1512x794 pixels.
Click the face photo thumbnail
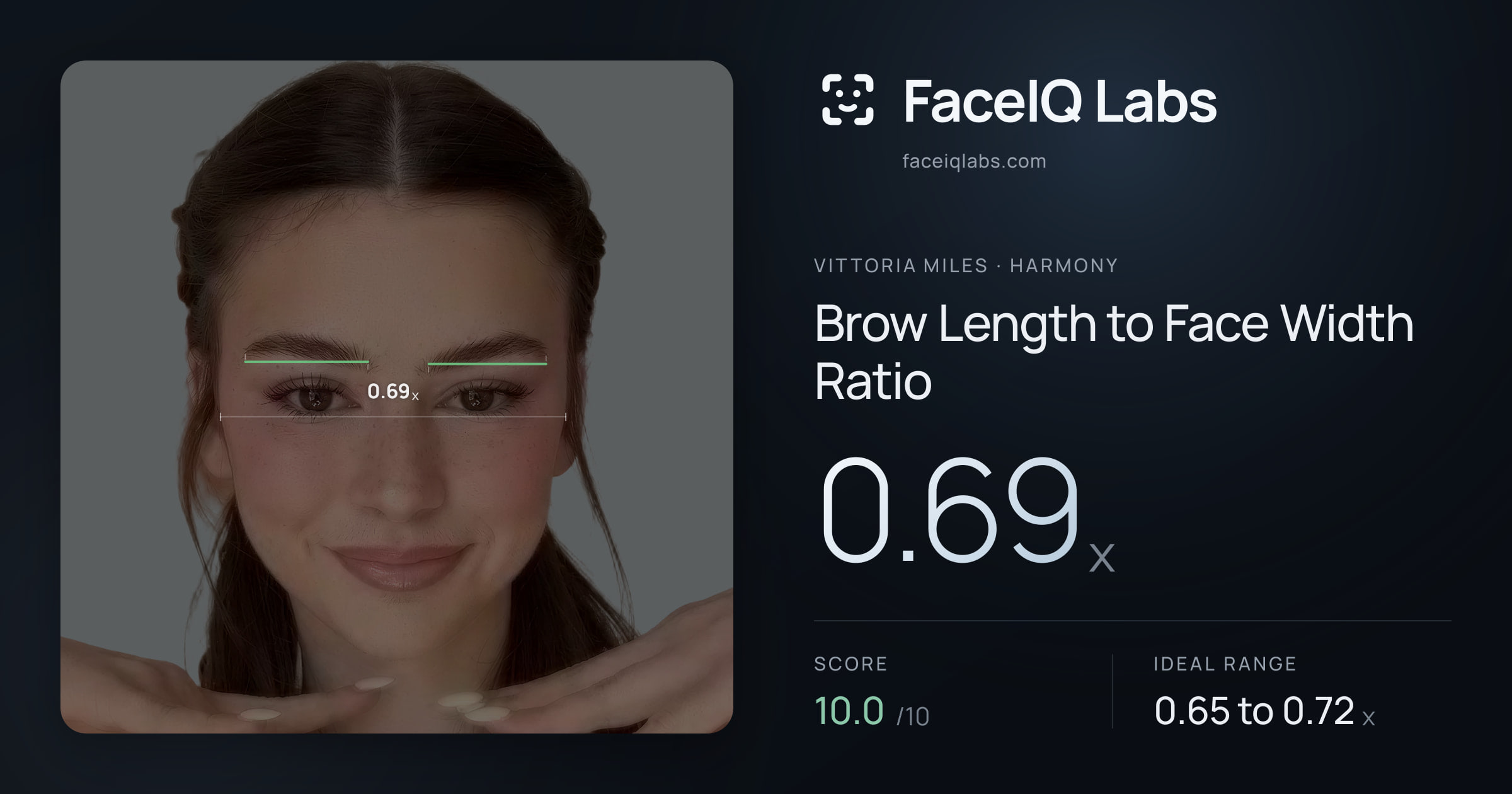(x=397, y=397)
